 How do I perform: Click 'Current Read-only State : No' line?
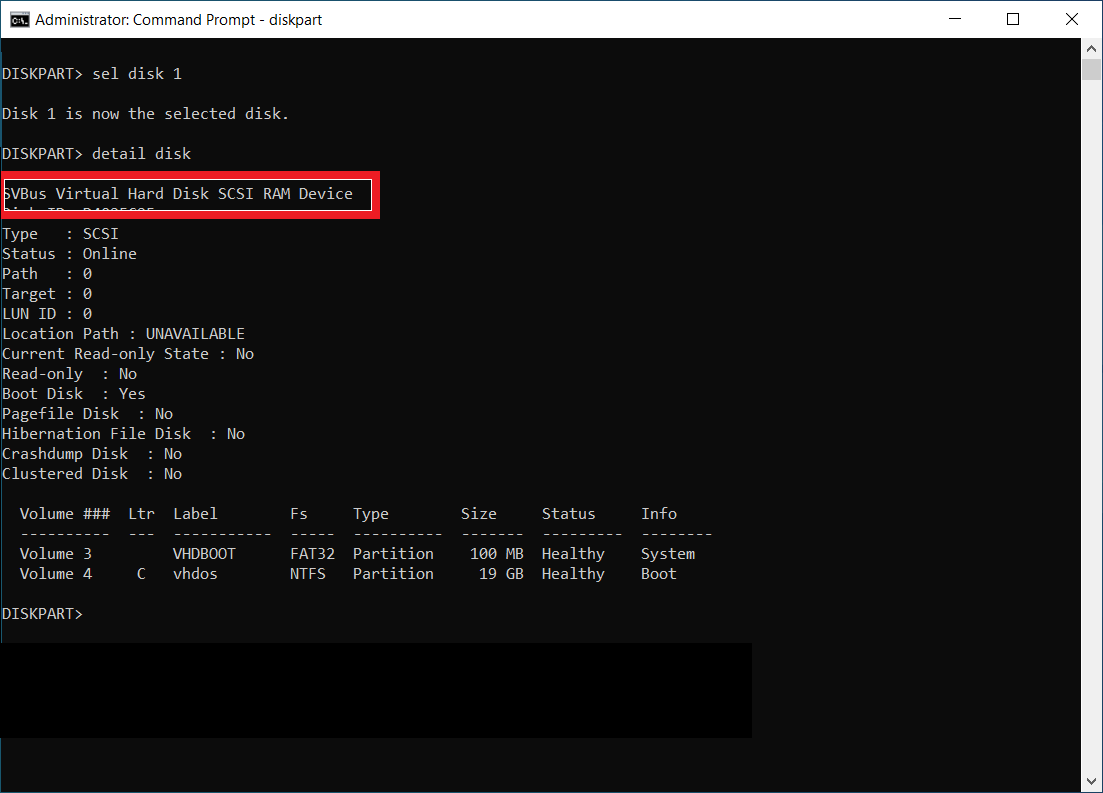click(x=127, y=354)
